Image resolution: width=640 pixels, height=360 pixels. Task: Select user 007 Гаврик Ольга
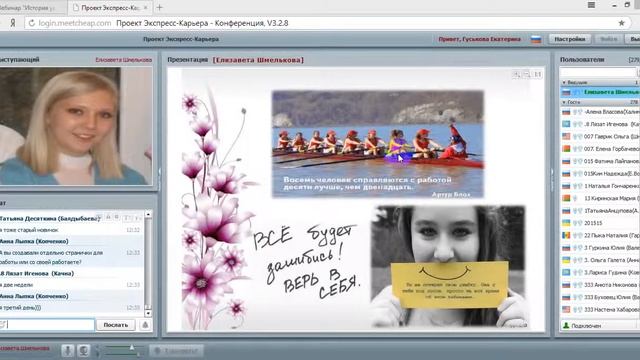pyautogui.click(x=600, y=136)
